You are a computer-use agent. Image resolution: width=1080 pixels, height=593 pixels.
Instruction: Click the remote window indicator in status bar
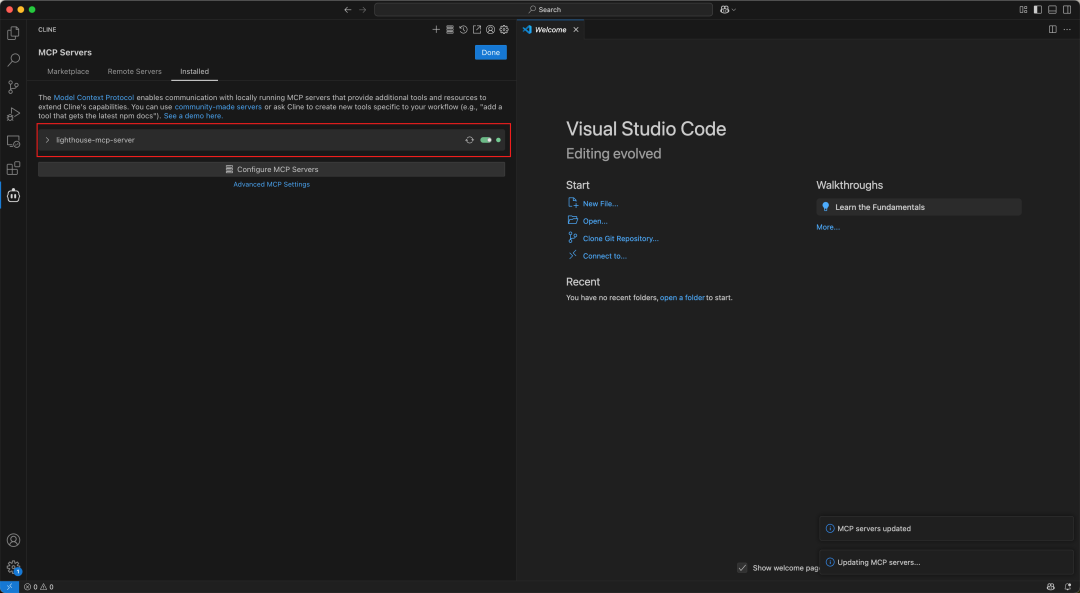[x=9, y=587]
